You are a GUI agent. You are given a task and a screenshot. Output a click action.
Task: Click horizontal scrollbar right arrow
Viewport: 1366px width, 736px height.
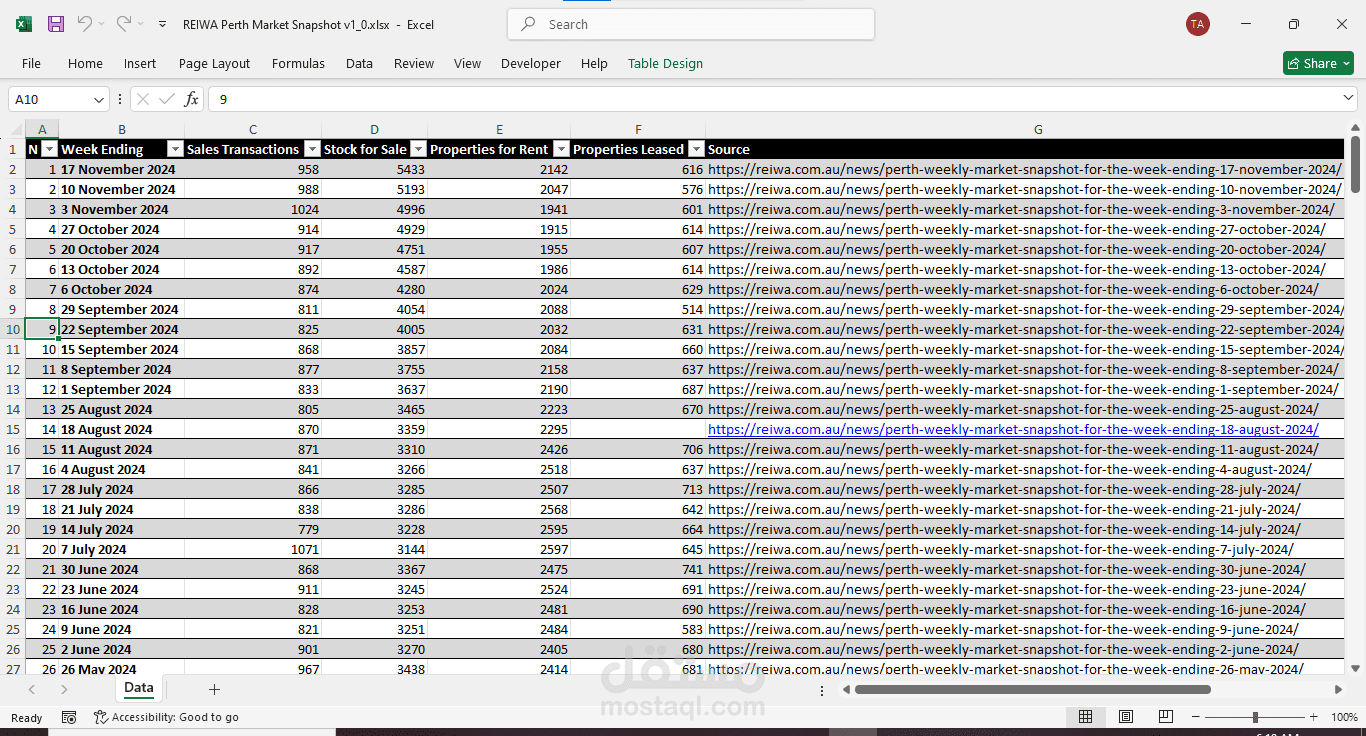point(1338,689)
